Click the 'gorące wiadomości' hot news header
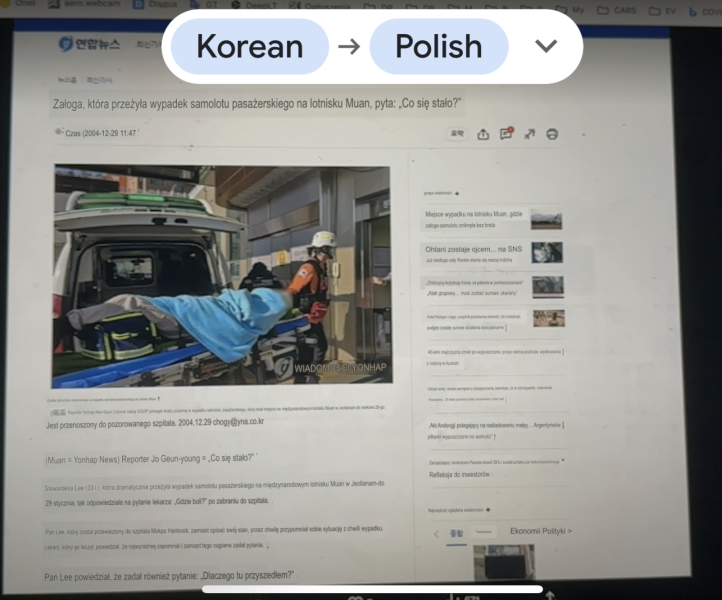722x600 pixels. pyautogui.click(x=441, y=193)
